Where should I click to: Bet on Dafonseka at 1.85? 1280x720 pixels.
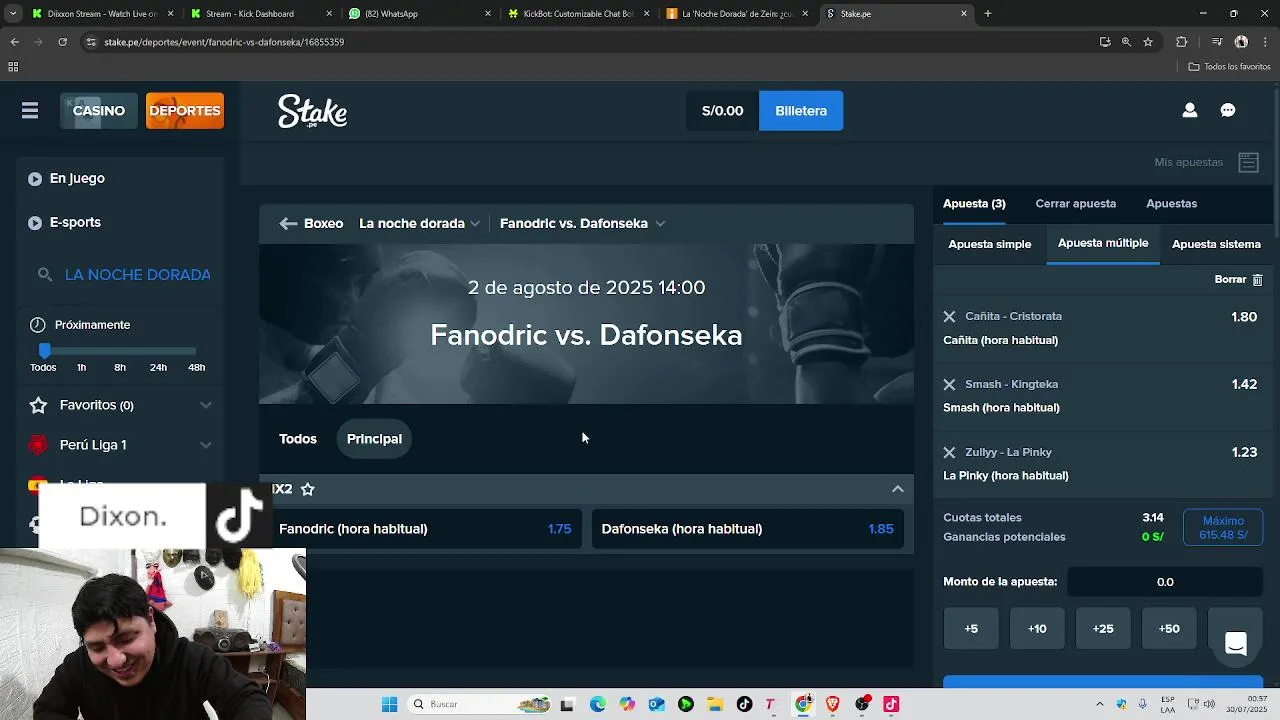coord(747,529)
